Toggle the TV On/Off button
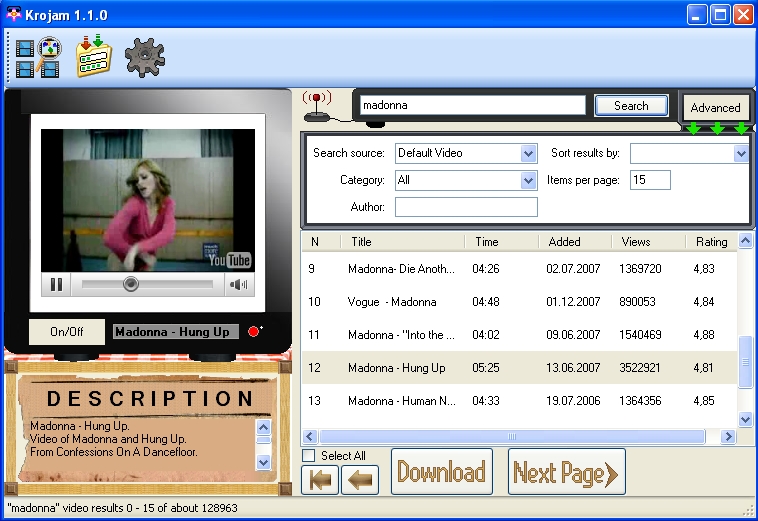The height and width of the screenshot is (521, 758). pos(67,332)
